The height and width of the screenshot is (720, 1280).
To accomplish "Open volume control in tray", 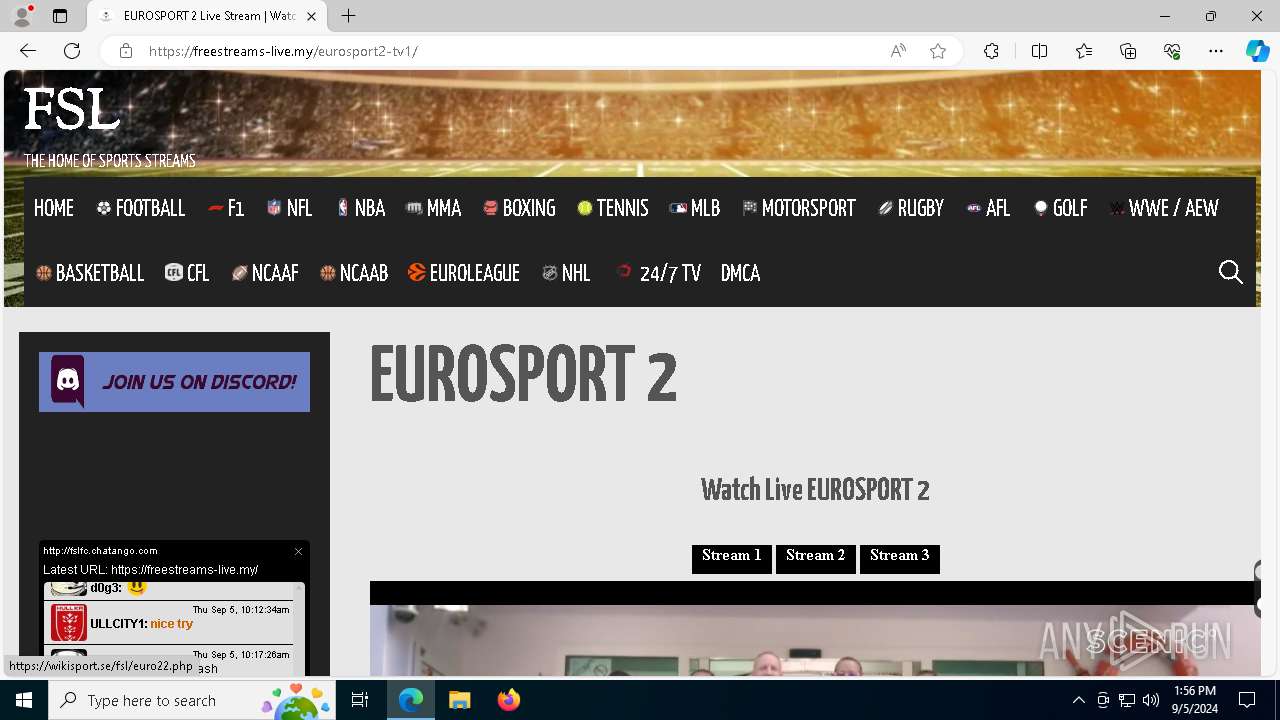I will 1150,700.
